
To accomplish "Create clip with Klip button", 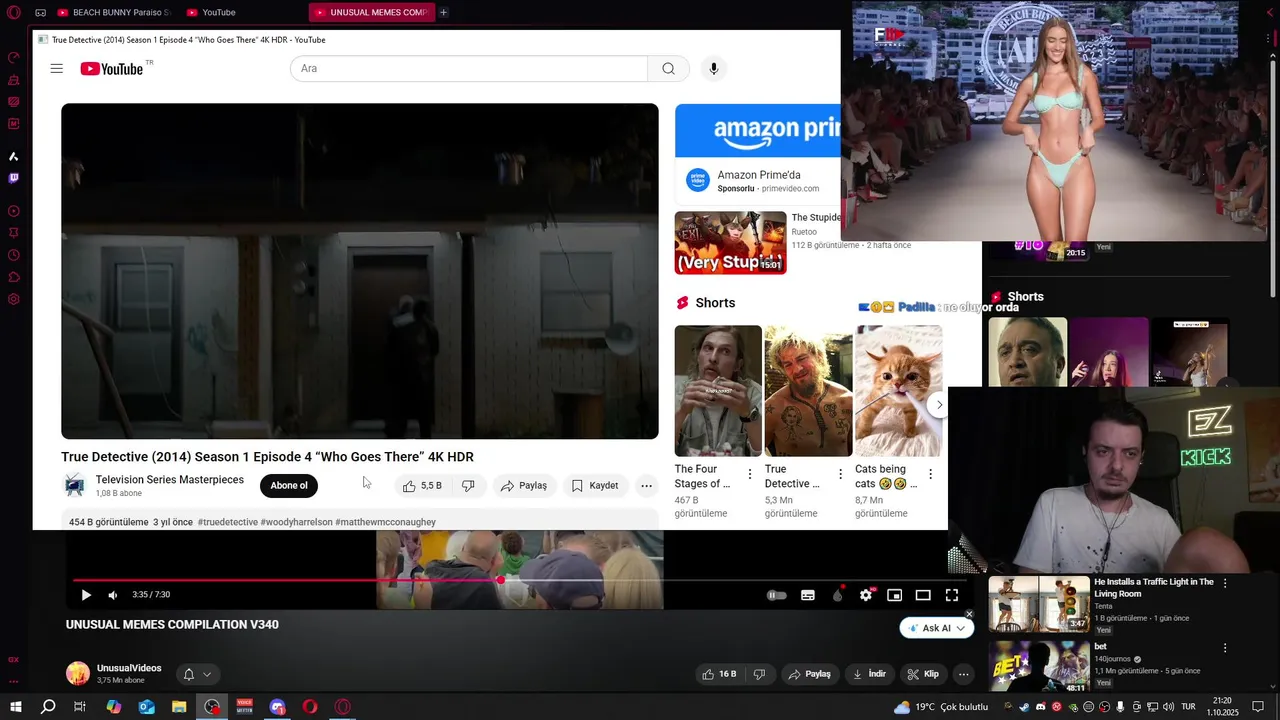I will coord(923,674).
